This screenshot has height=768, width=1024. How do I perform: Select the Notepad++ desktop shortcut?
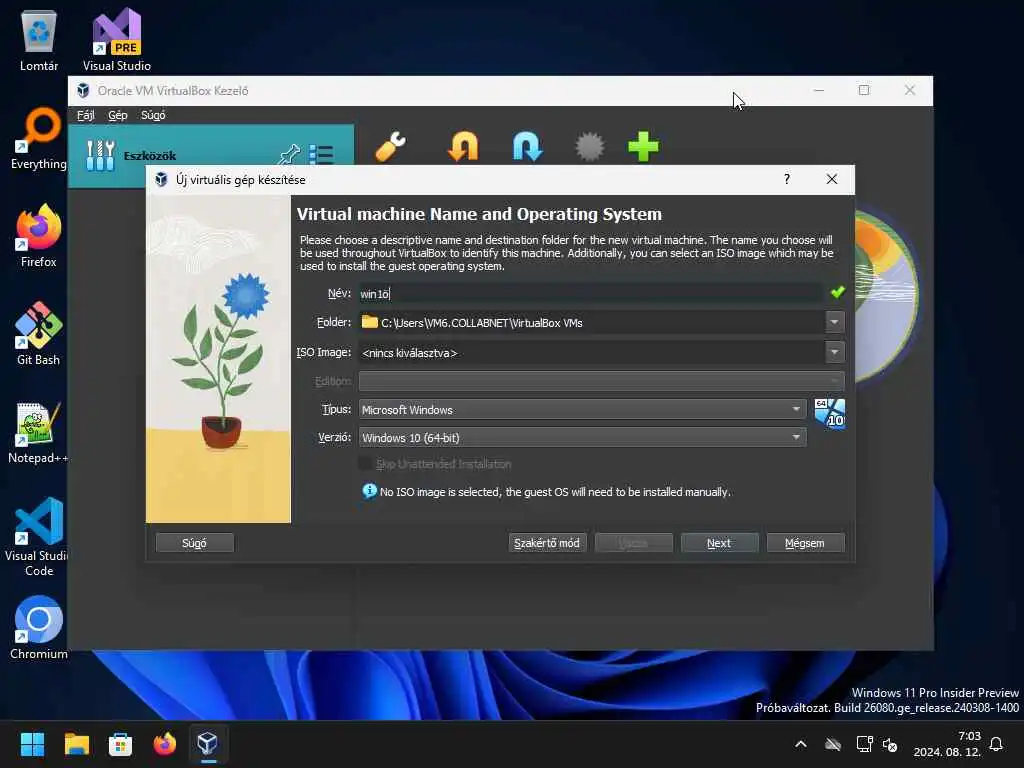[x=39, y=432]
